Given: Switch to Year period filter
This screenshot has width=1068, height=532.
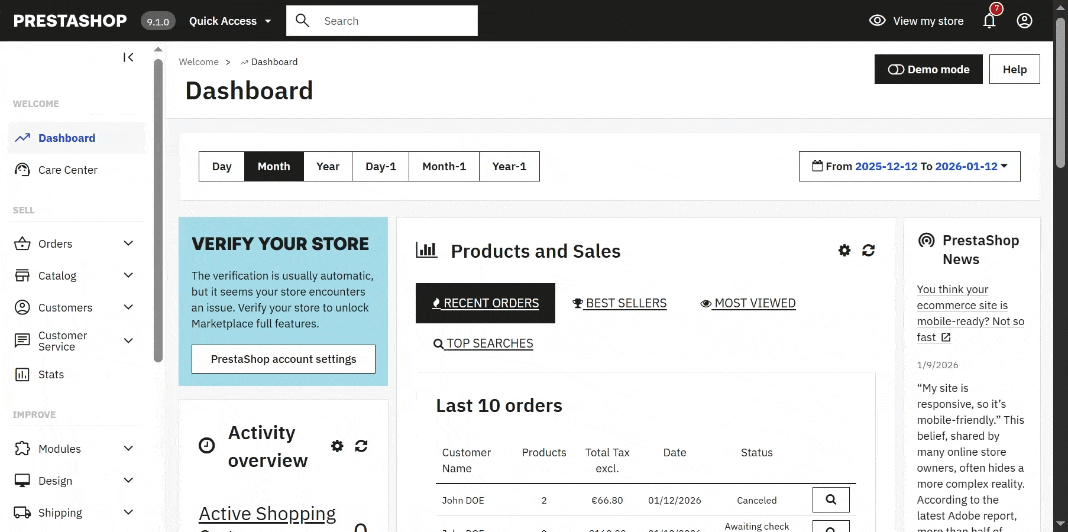Looking at the screenshot, I should coord(328,167).
